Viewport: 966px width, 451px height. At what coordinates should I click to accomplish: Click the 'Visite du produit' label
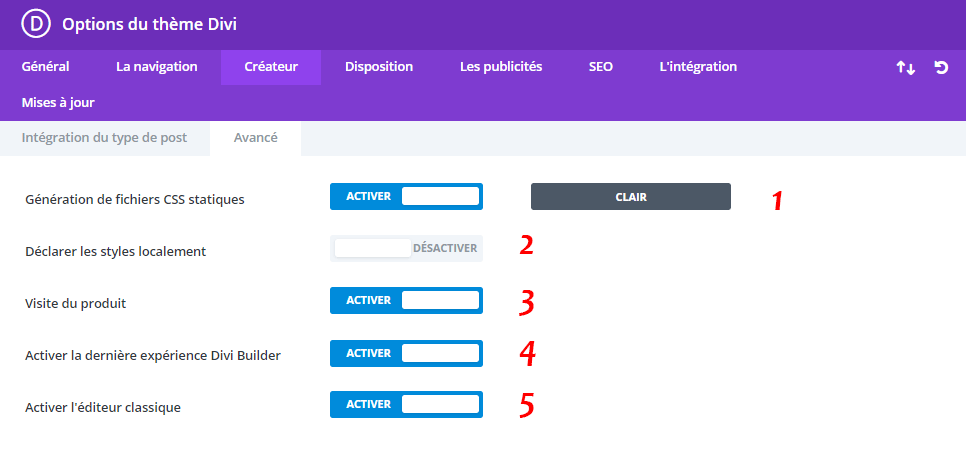tap(76, 304)
